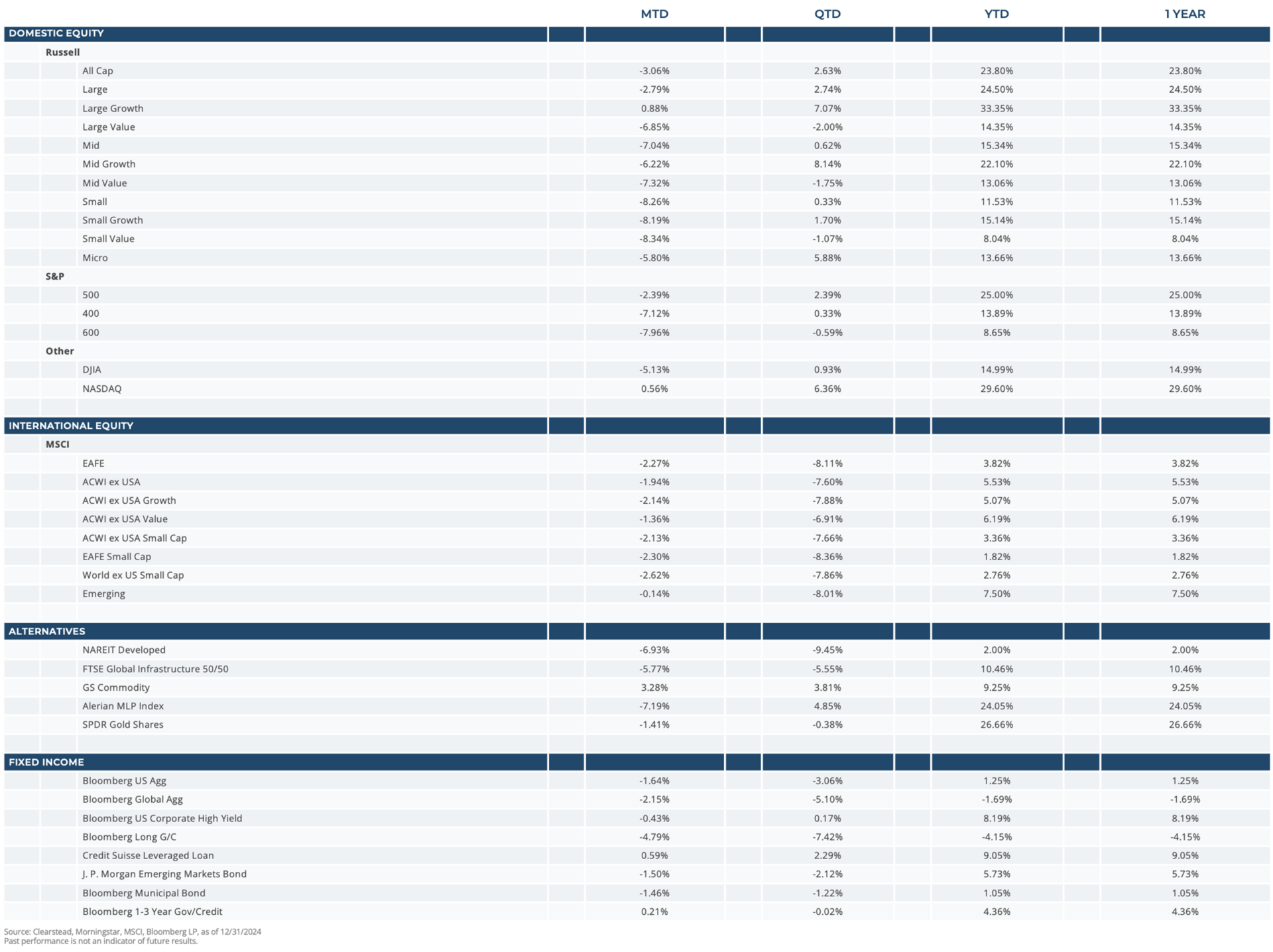Viewport: 1273px width, 952px height.
Task: Click the Russell subgroup label
Action: click(x=62, y=52)
